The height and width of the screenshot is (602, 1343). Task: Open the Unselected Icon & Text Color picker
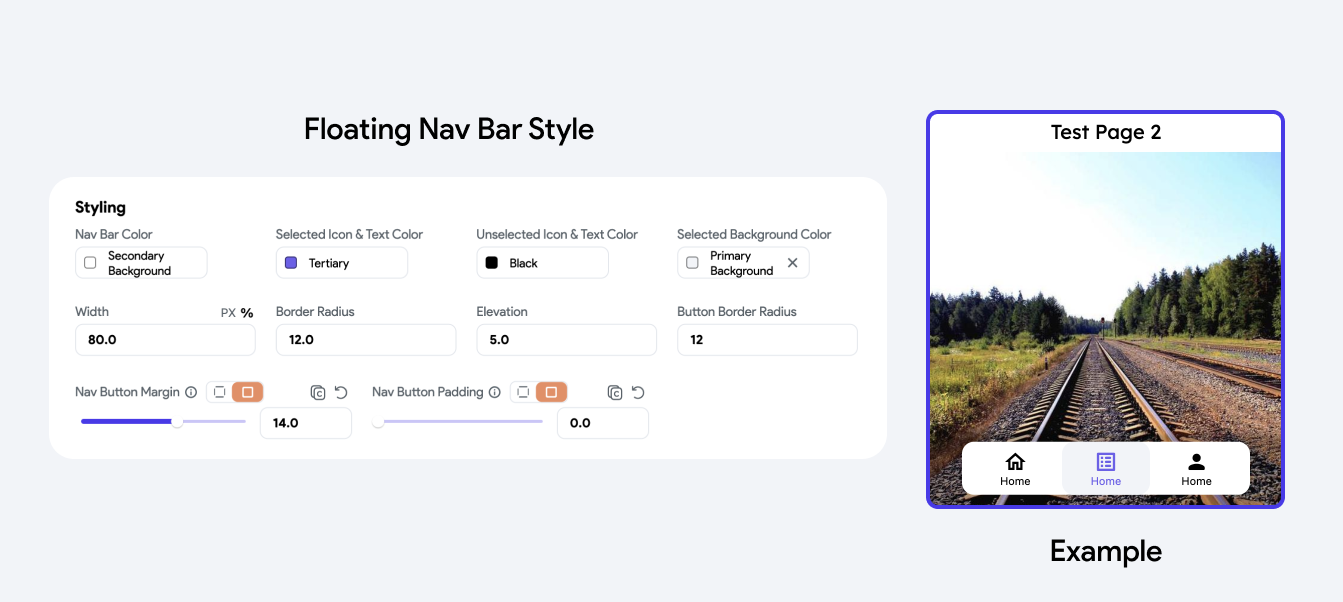pos(542,263)
